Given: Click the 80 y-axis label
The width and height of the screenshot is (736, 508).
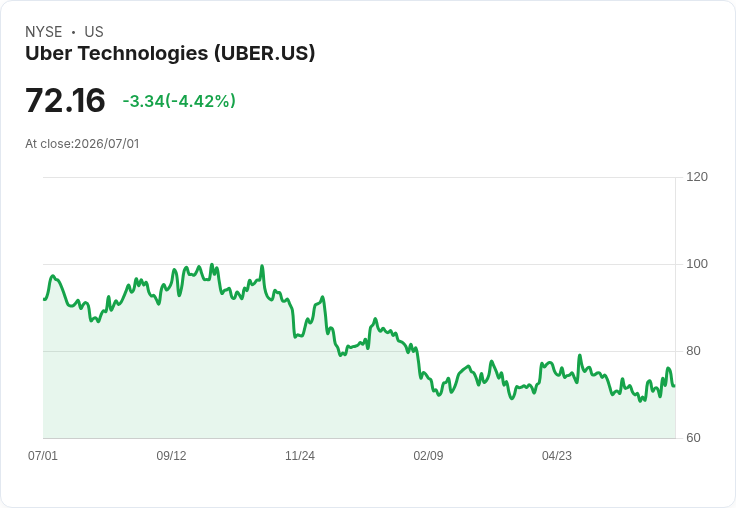Looking at the screenshot, I should [693, 351].
